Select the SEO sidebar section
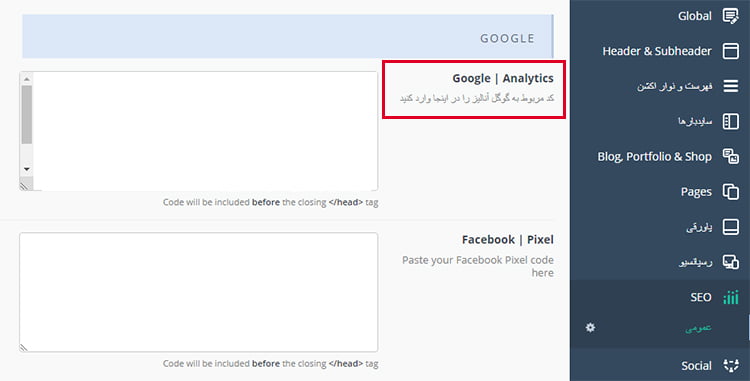The height and width of the screenshot is (381, 750). pos(660,297)
